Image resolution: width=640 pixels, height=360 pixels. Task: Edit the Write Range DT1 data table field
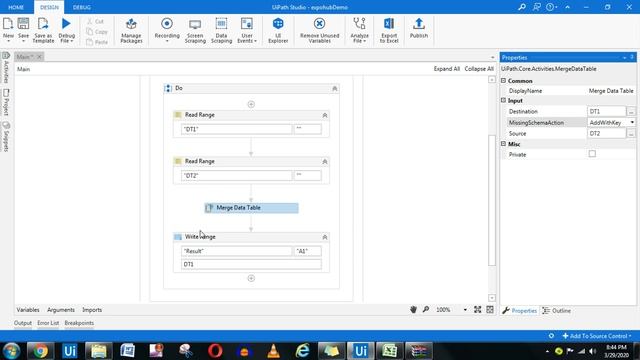click(251, 264)
